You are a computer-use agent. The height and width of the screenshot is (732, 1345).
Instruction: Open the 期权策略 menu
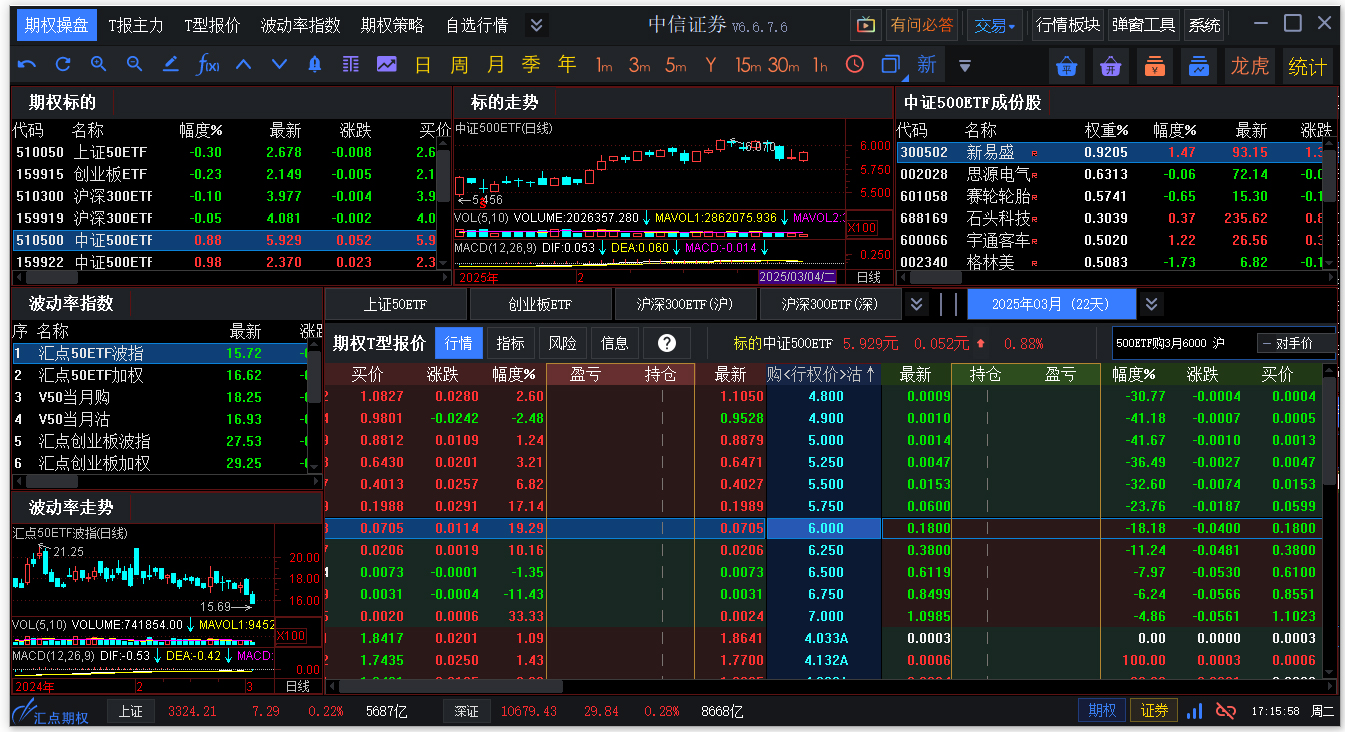pos(391,27)
